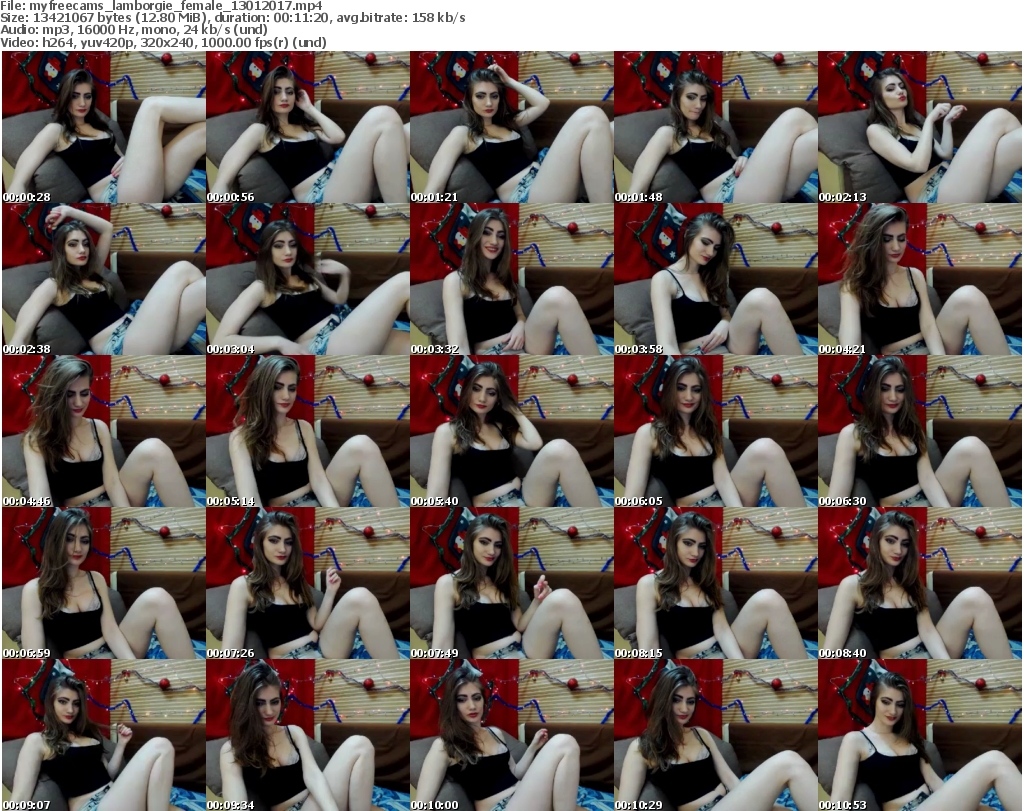Click the thumbnail frame at 00:03:58
The height and width of the screenshot is (811, 1024).
pyautogui.click(x=716, y=279)
